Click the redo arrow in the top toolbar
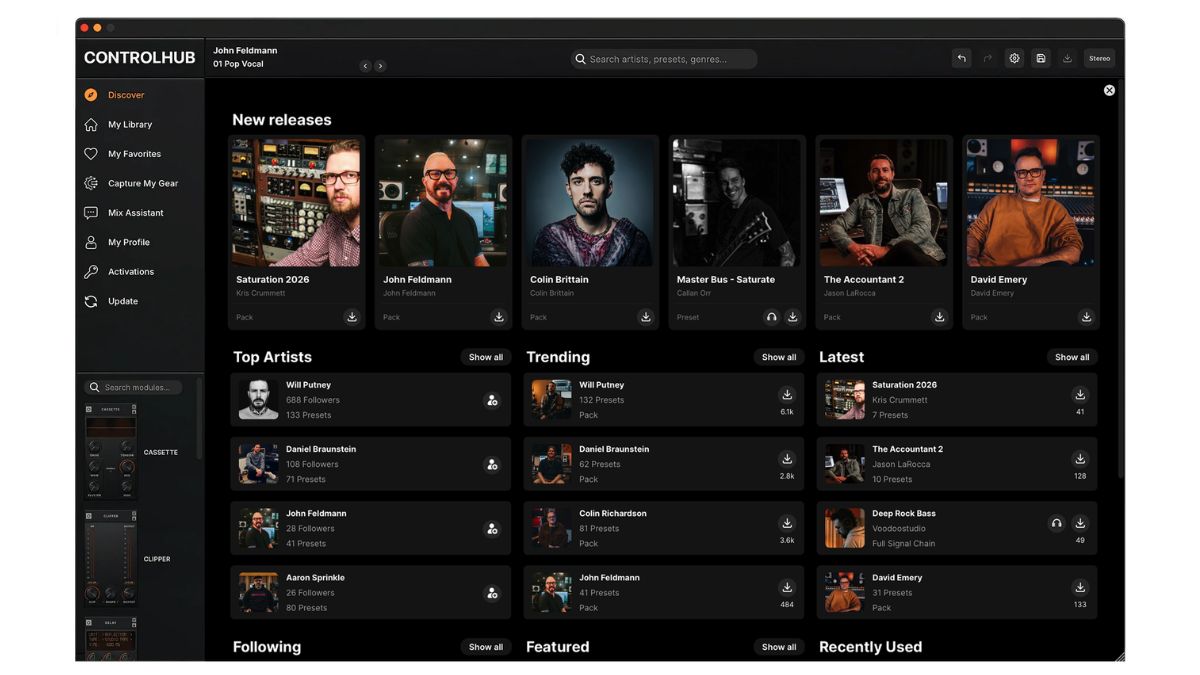 click(x=988, y=59)
